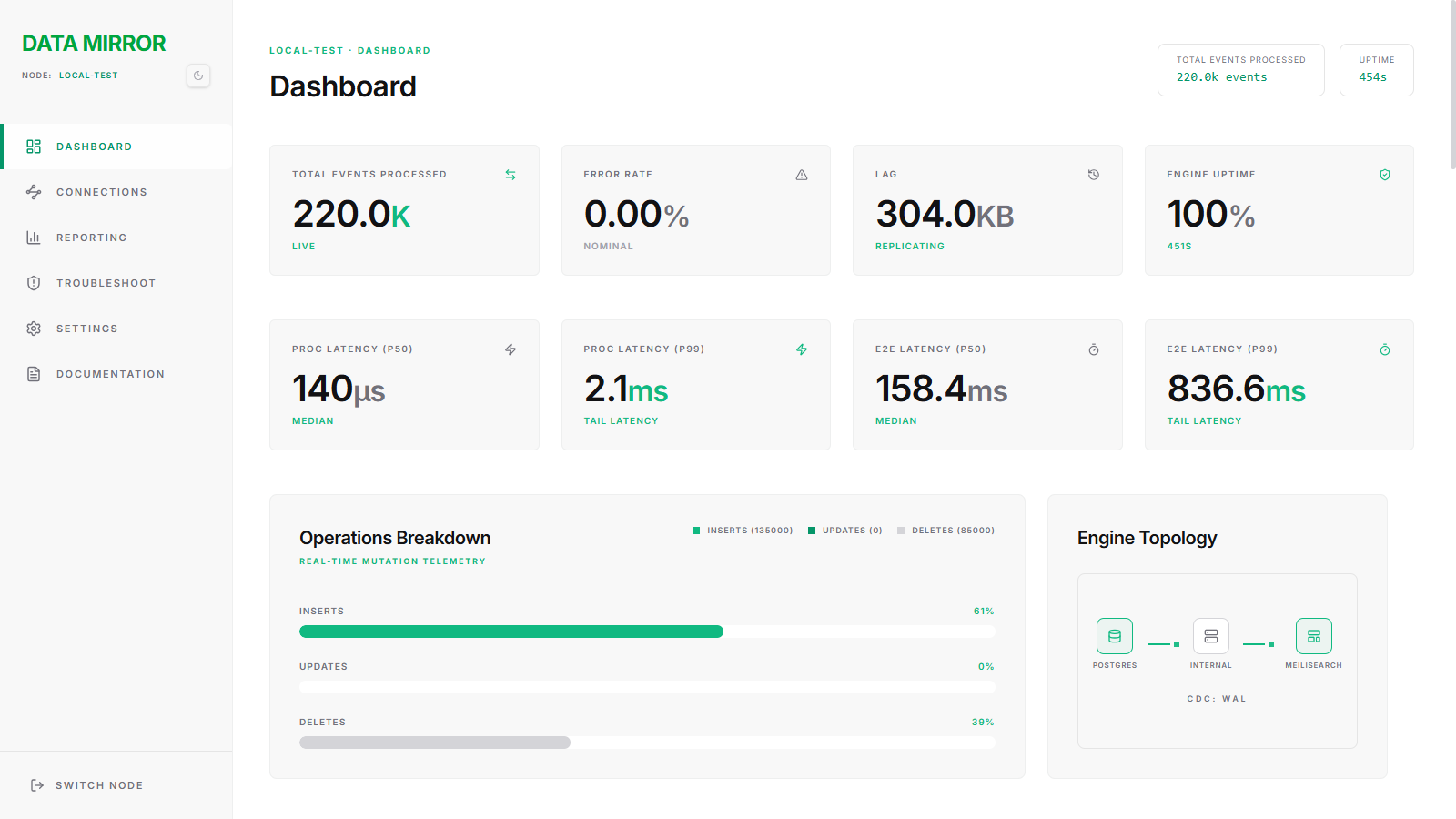This screenshot has height=819, width=1456.
Task: Click the LIVE status text
Action: tap(304, 247)
